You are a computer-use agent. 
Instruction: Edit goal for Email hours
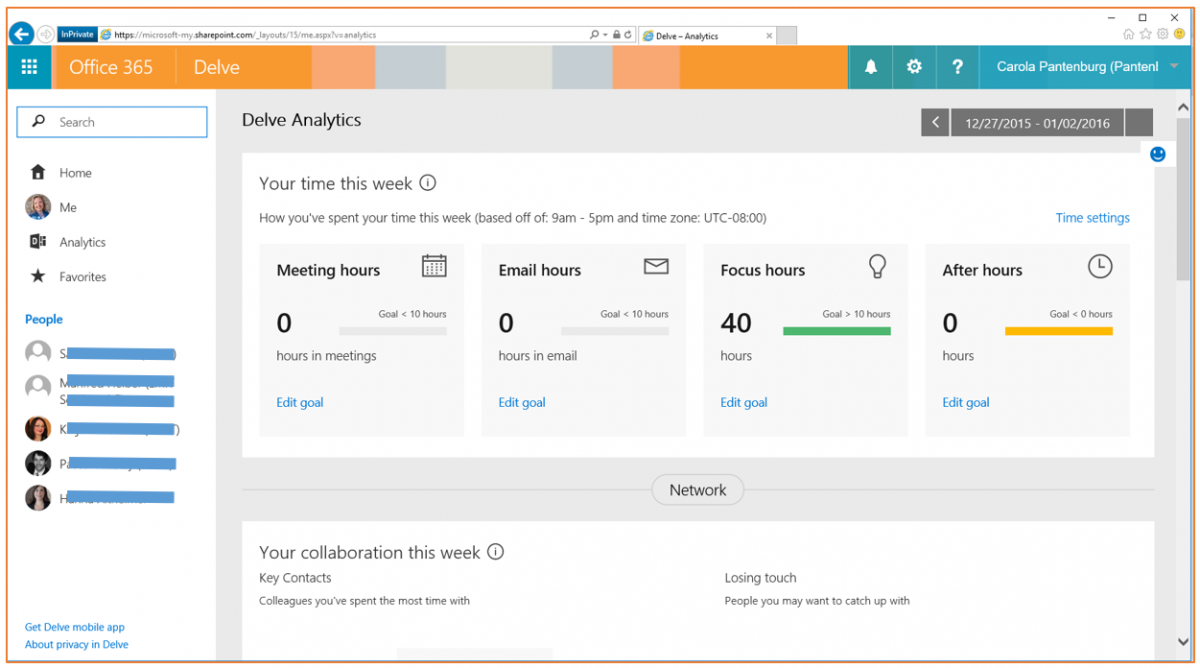click(522, 402)
